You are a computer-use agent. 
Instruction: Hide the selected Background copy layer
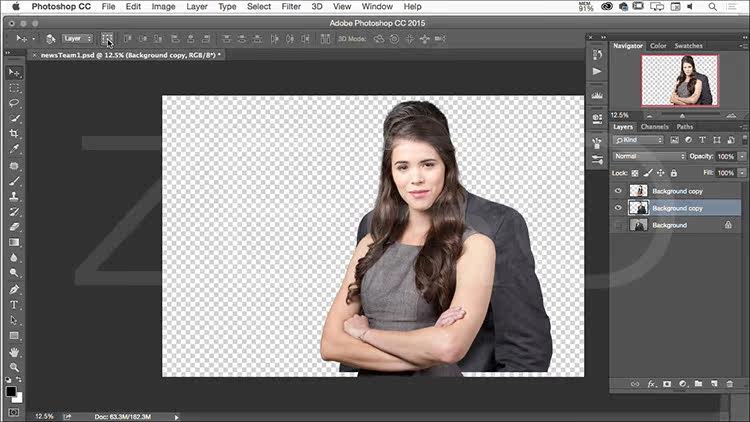coord(618,208)
